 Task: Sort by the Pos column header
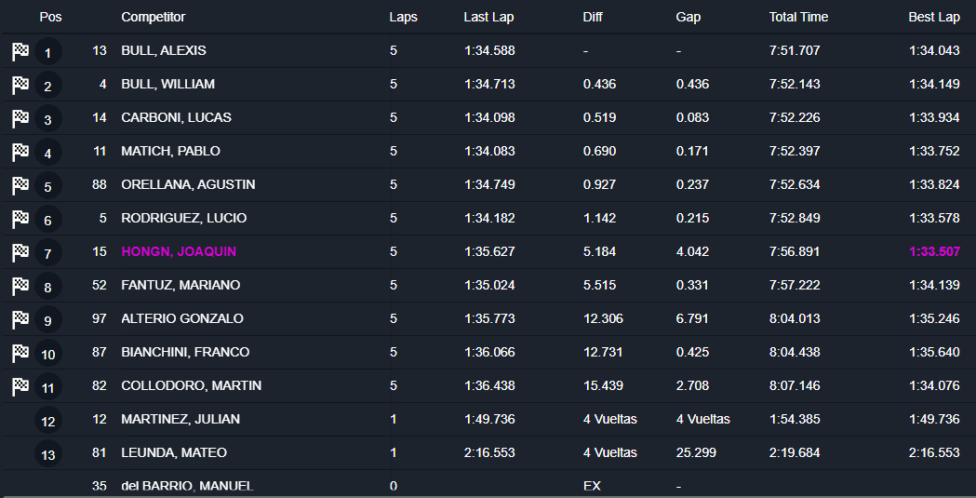click(50, 17)
